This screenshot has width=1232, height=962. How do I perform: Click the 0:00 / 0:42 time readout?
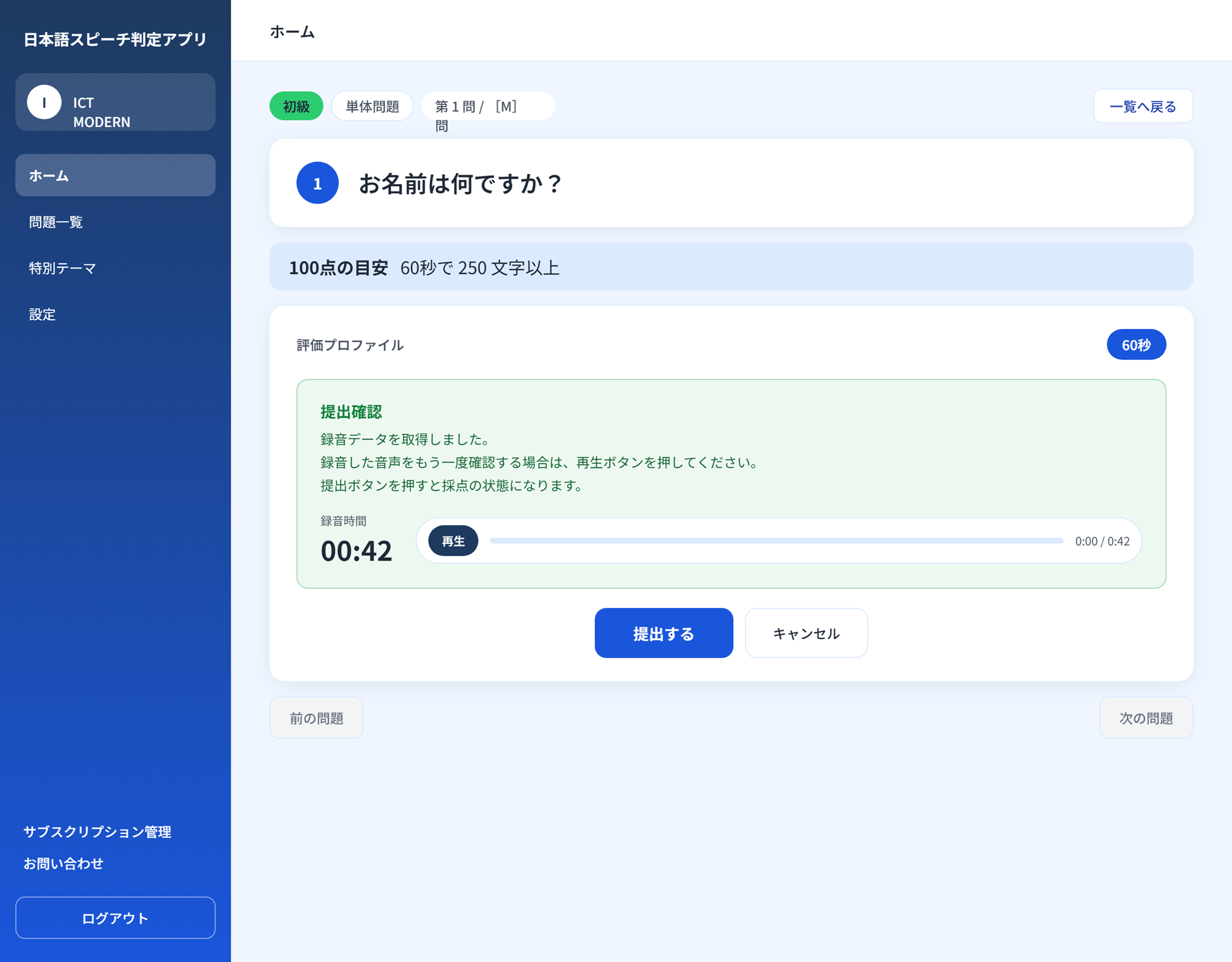click(1102, 541)
